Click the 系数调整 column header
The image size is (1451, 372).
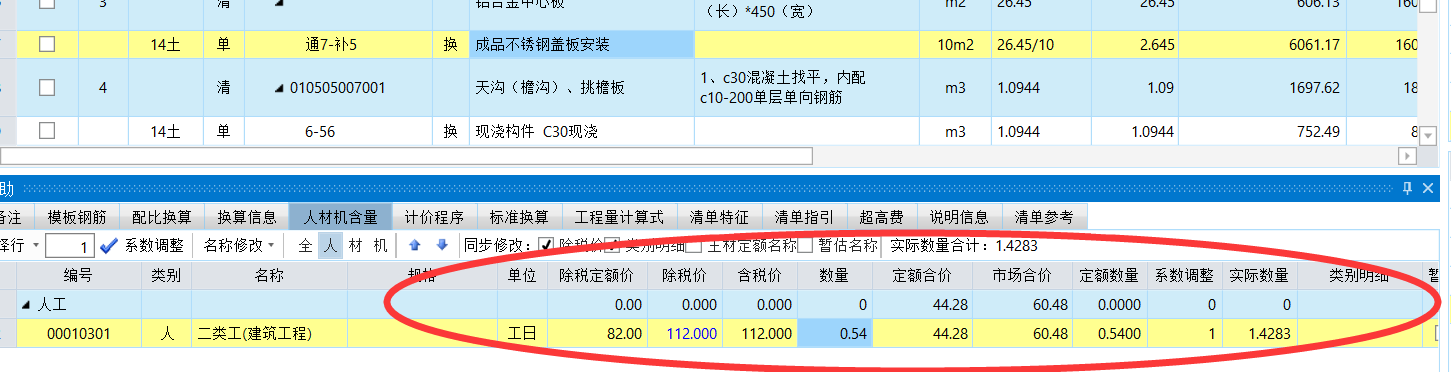click(x=1184, y=275)
